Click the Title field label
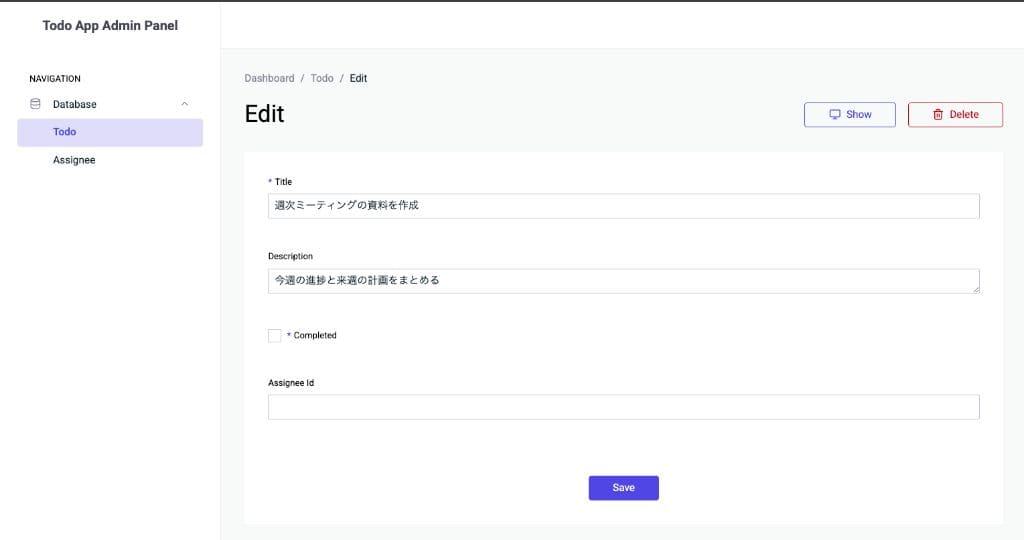Screen dimensions: 1024x540 (x=283, y=182)
